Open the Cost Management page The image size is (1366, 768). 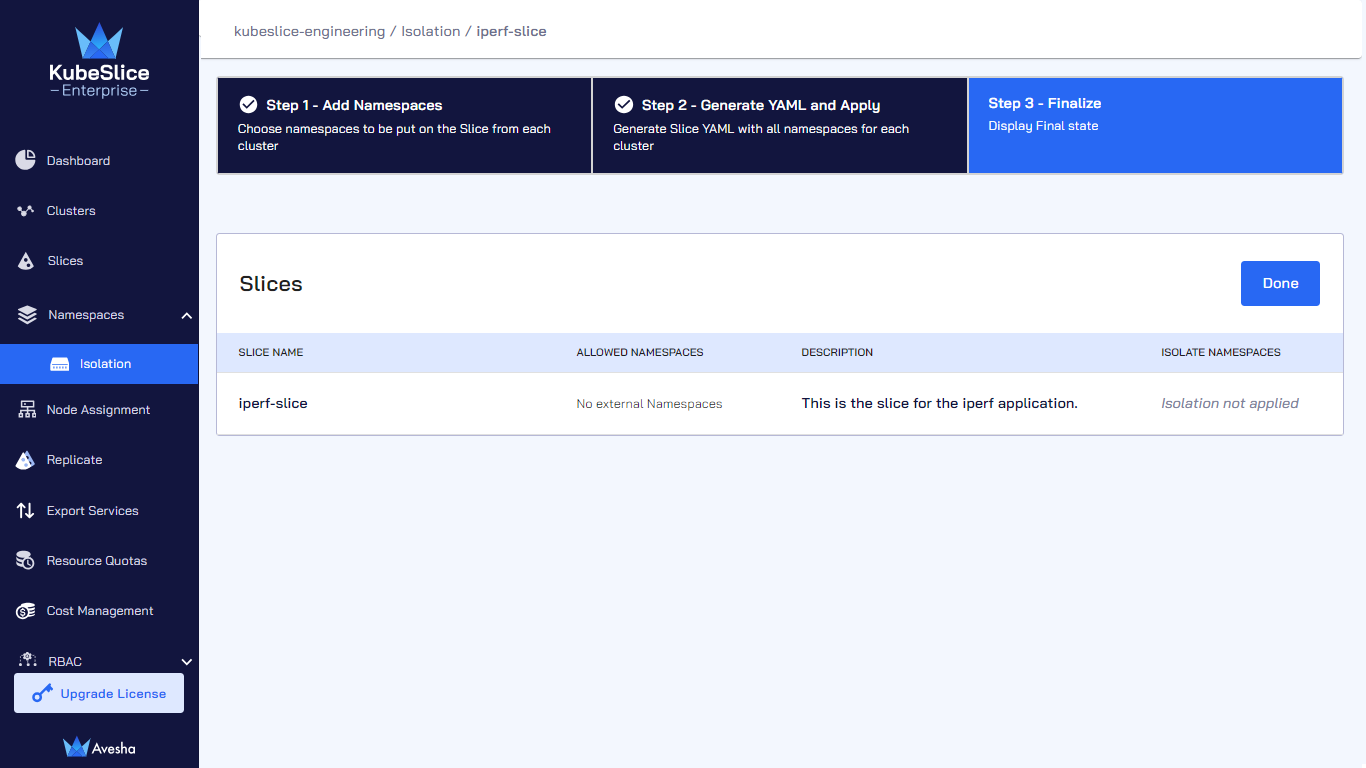pos(99,611)
